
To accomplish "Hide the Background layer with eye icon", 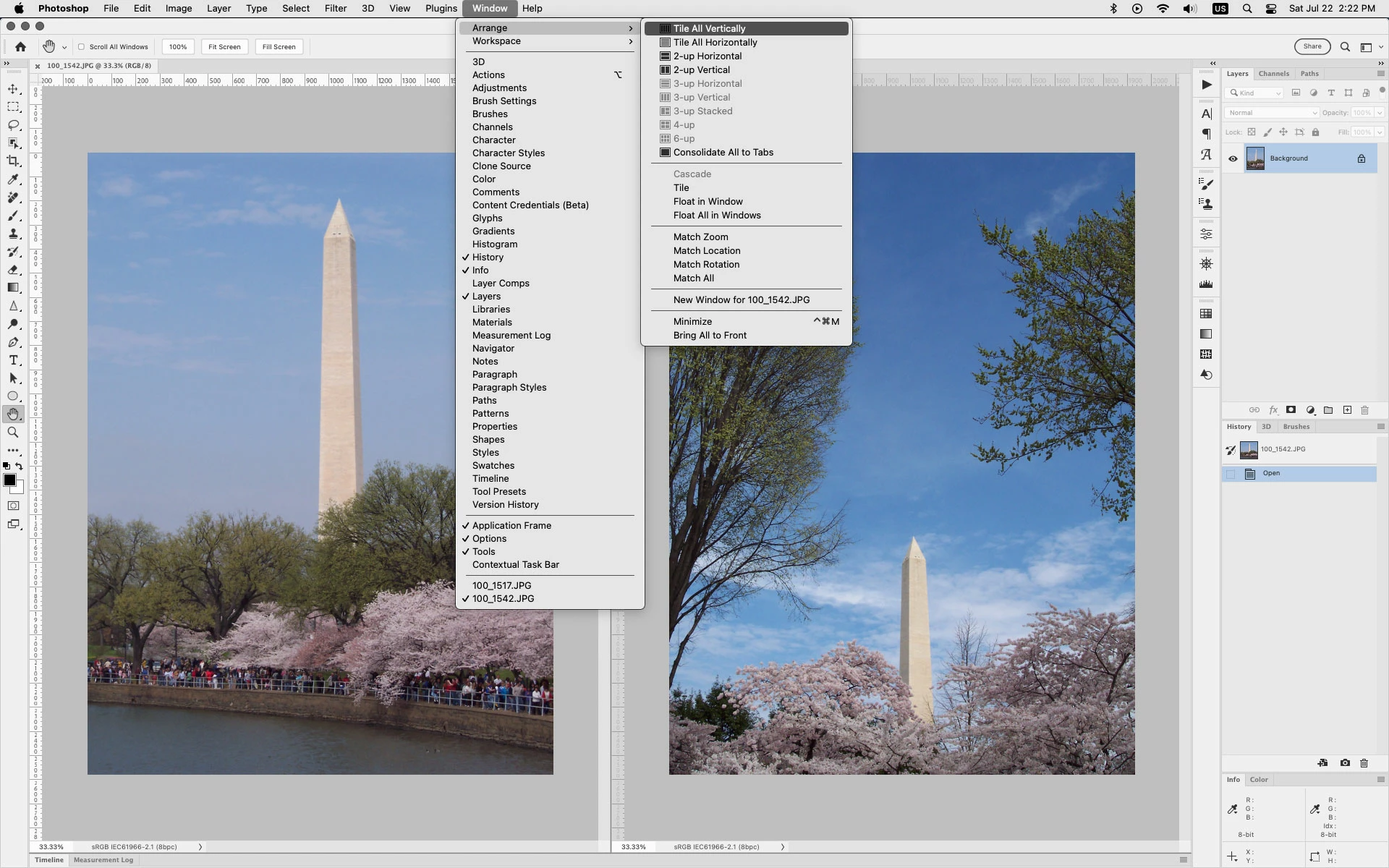I will [x=1233, y=158].
